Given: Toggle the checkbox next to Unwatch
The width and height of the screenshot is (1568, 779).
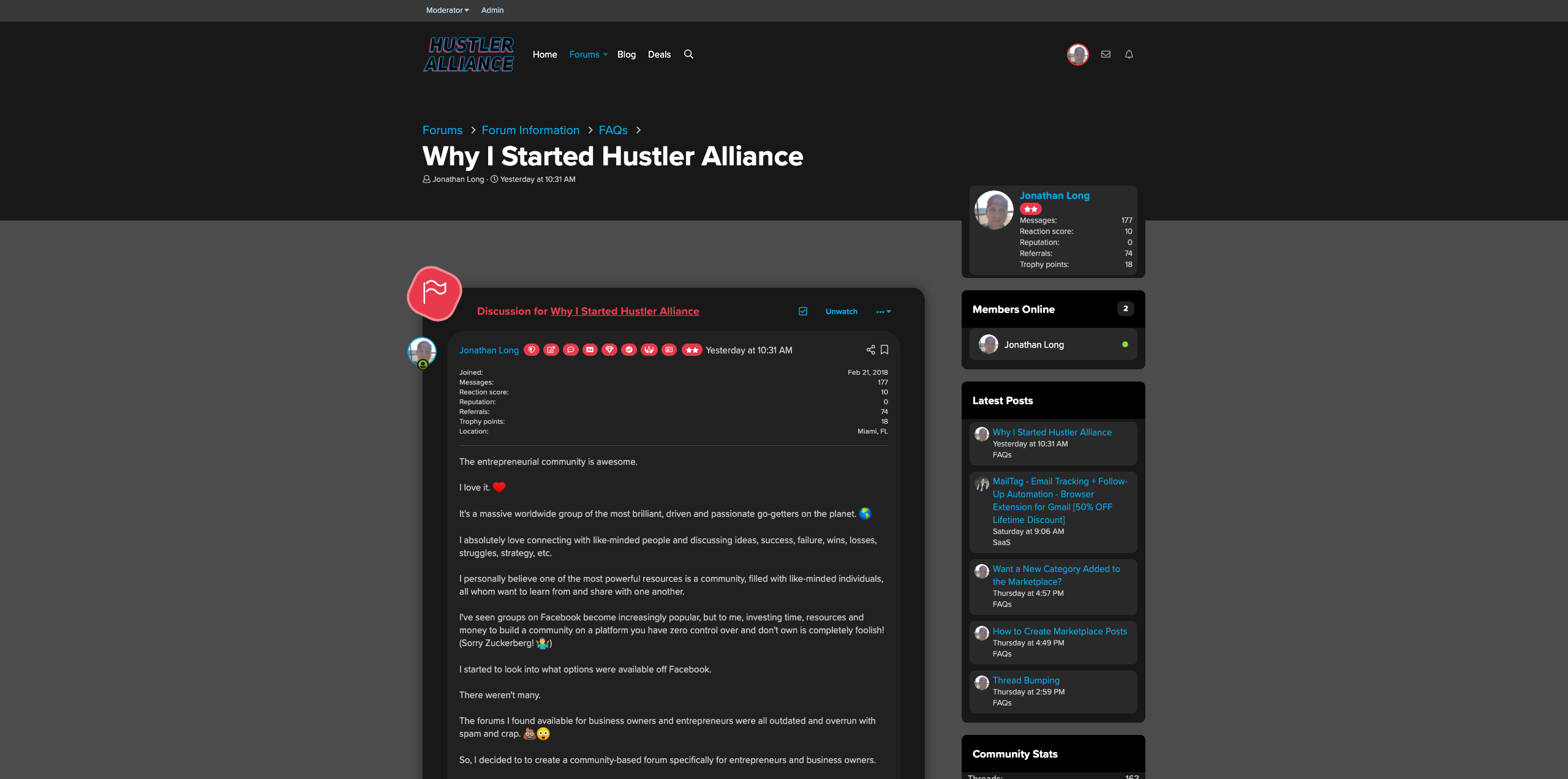Looking at the screenshot, I should point(802,311).
